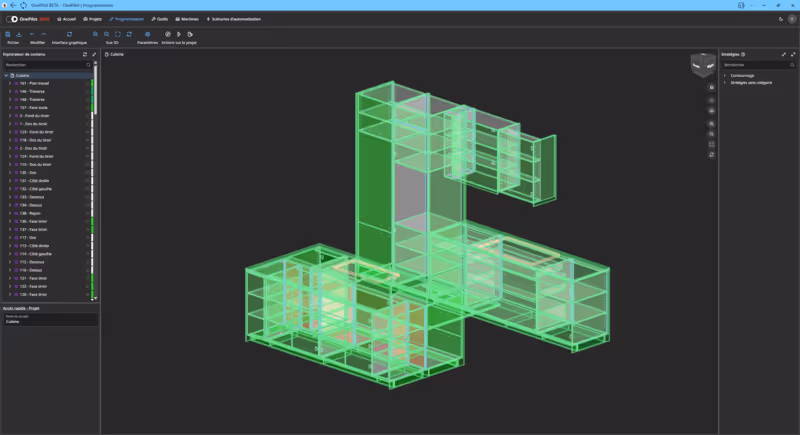This screenshot has width=800, height=435.
Task: Collapse the Cuisine root tree node
Action: pos(6,75)
